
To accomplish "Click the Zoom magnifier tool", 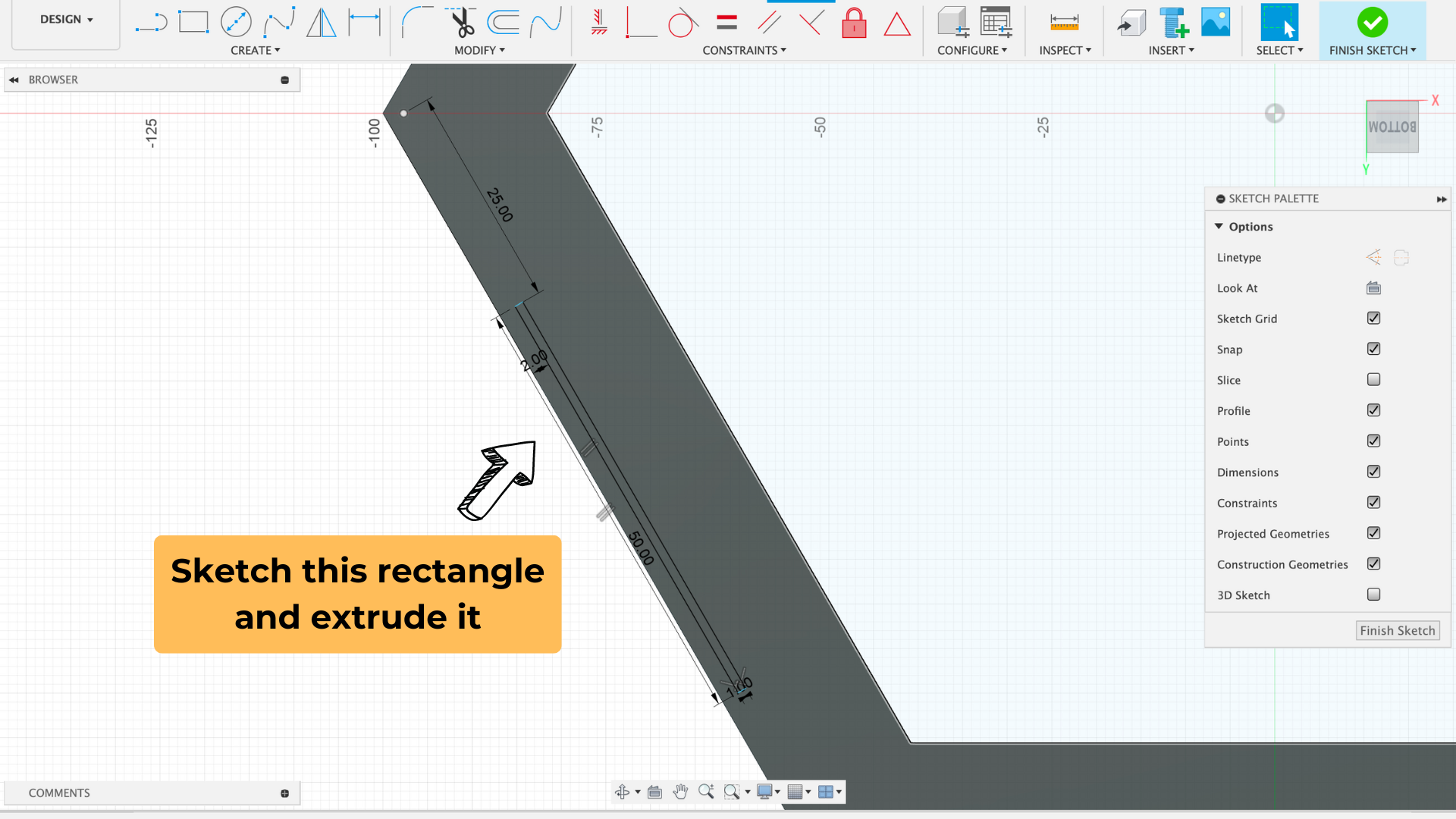I will pos(706,792).
